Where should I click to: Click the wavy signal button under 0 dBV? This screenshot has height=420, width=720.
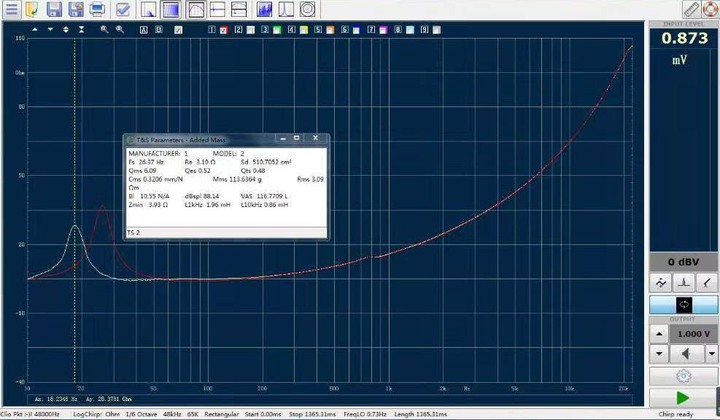[x=661, y=282]
